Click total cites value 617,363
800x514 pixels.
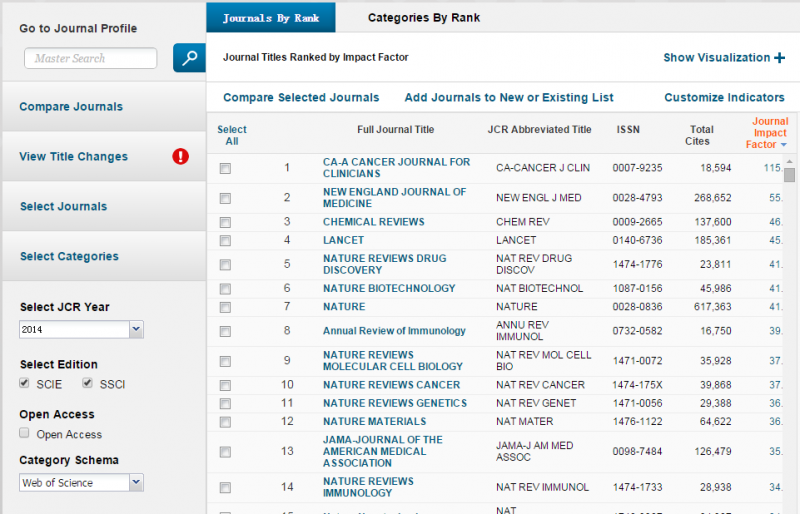tap(712, 307)
